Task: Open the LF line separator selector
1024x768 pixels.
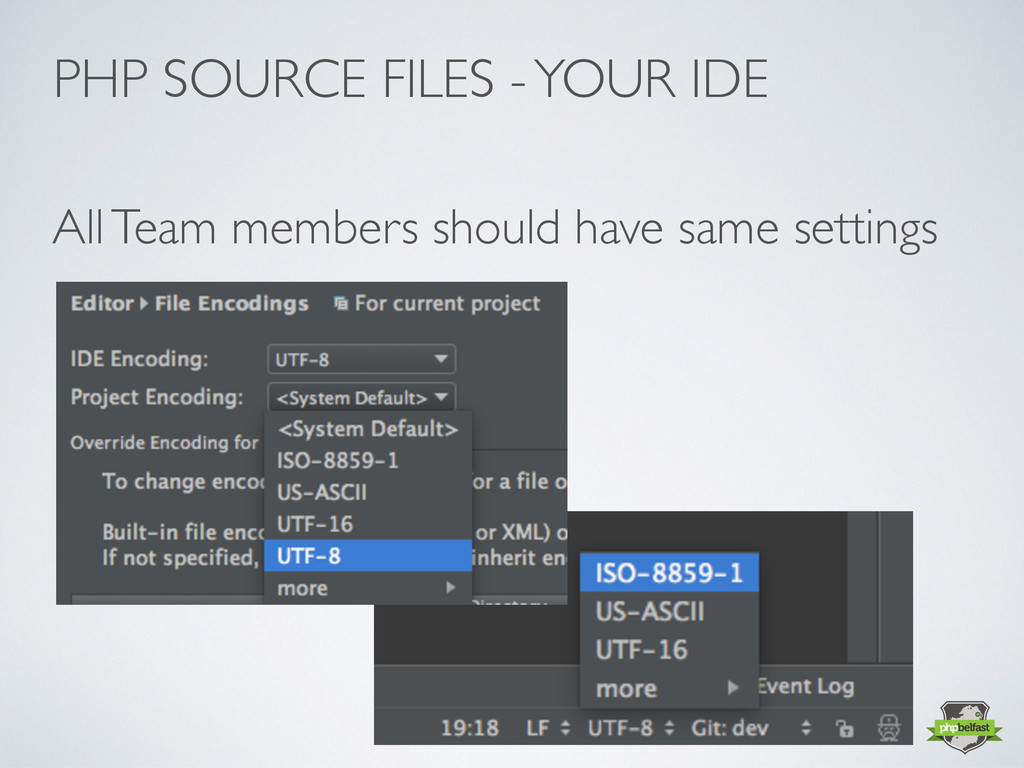Action: click(548, 728)
